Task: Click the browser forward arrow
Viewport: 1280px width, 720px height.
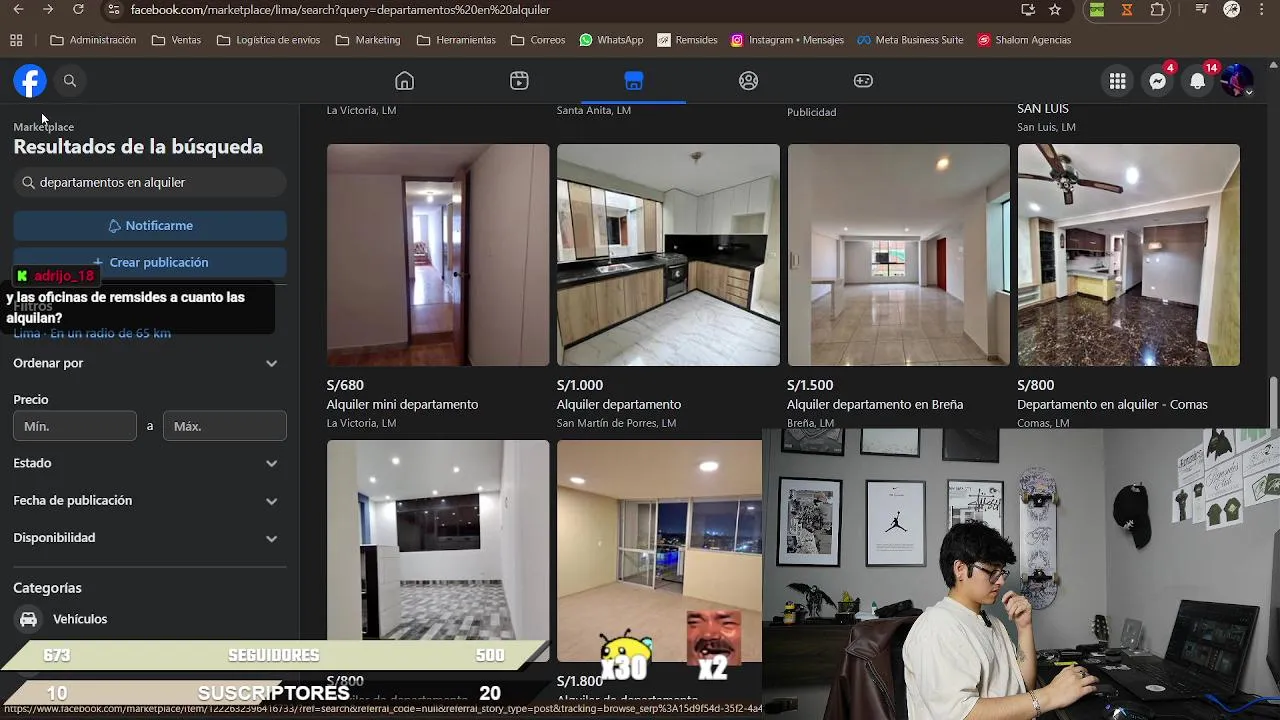Action: [47, 9]
